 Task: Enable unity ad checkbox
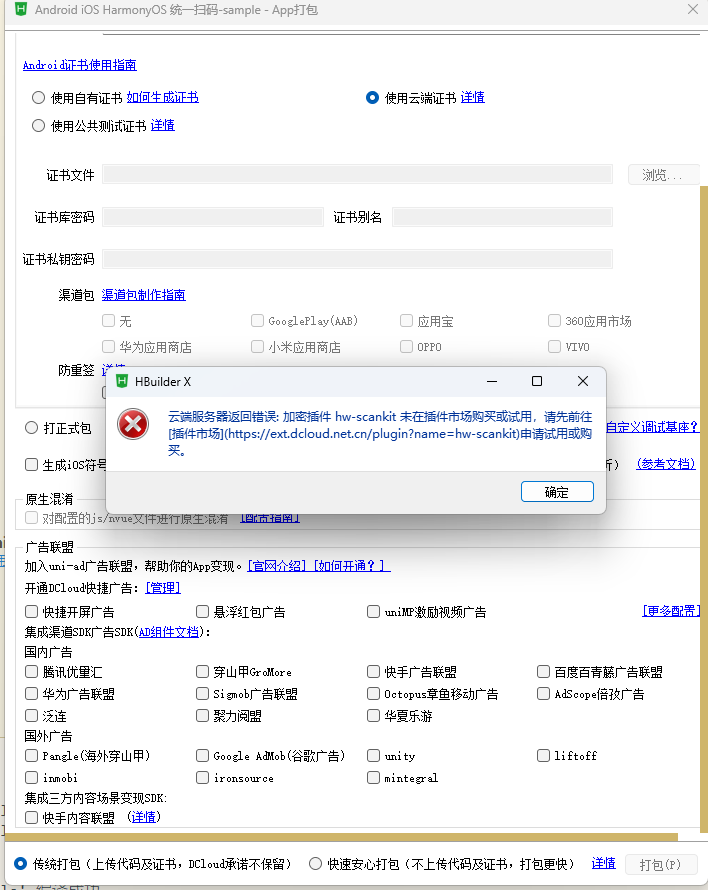coord(373,755)
